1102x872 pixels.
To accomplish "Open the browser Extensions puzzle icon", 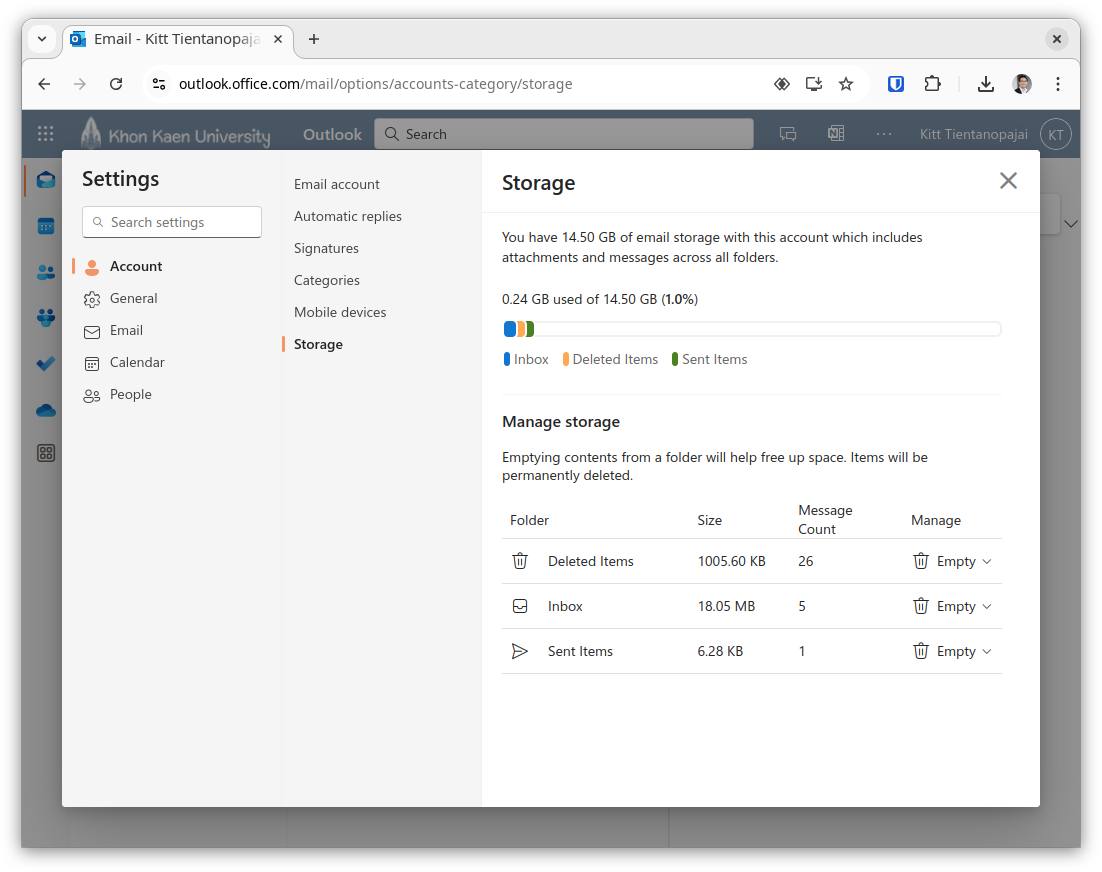I will 932,84.
